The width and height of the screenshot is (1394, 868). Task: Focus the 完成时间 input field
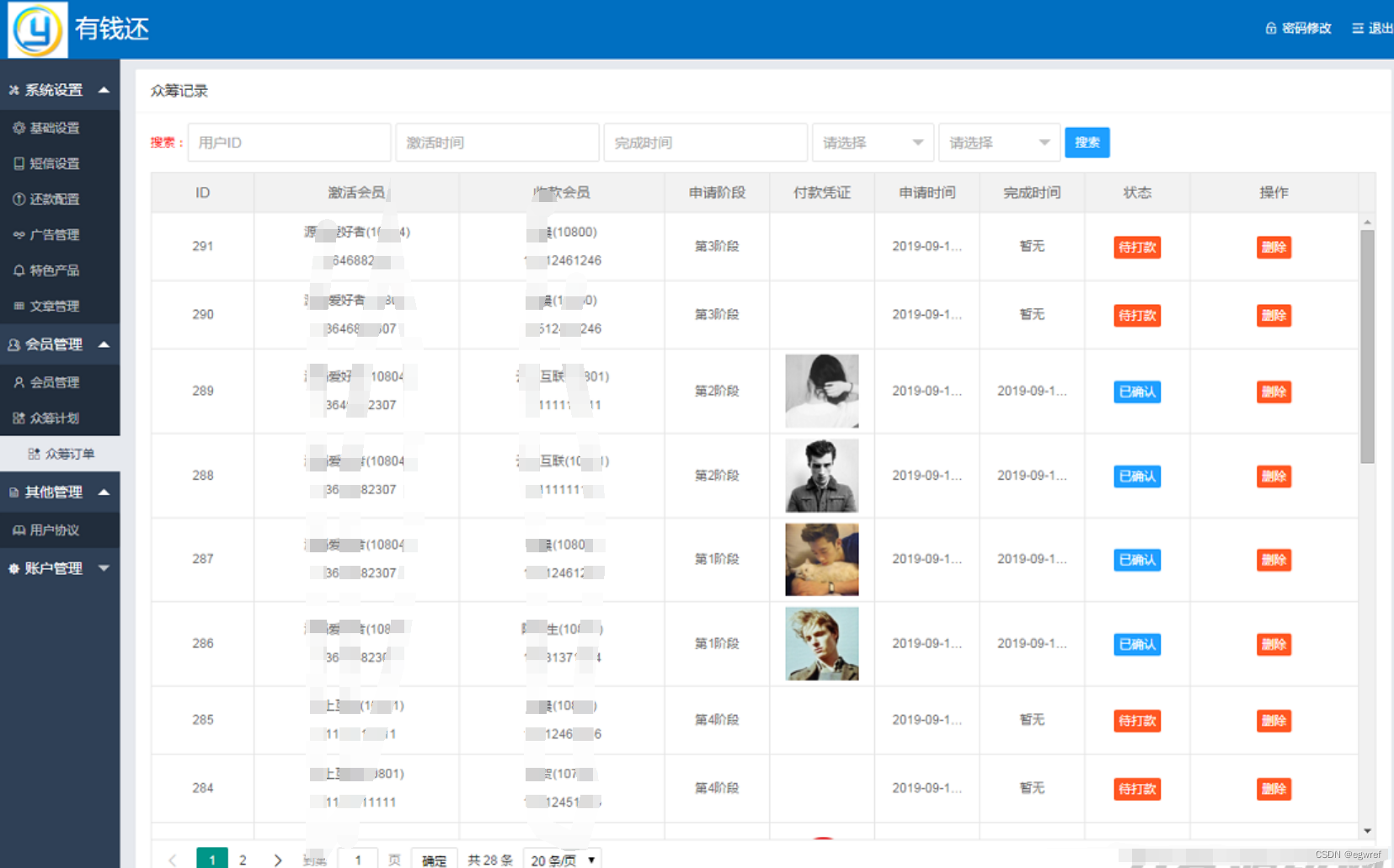click(x=705, y=142)
